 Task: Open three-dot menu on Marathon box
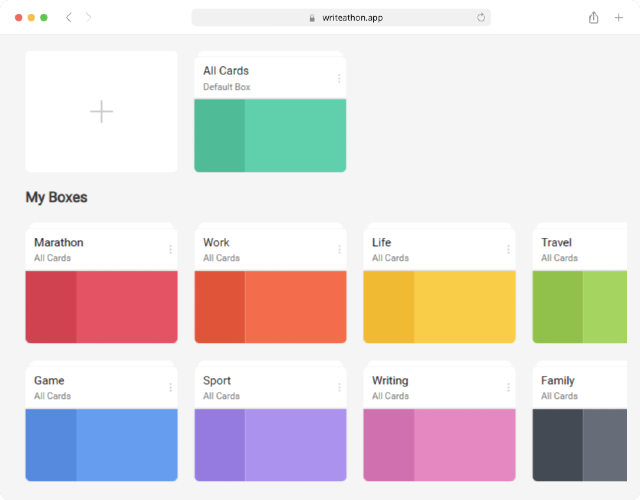click(x=170, y=249)
